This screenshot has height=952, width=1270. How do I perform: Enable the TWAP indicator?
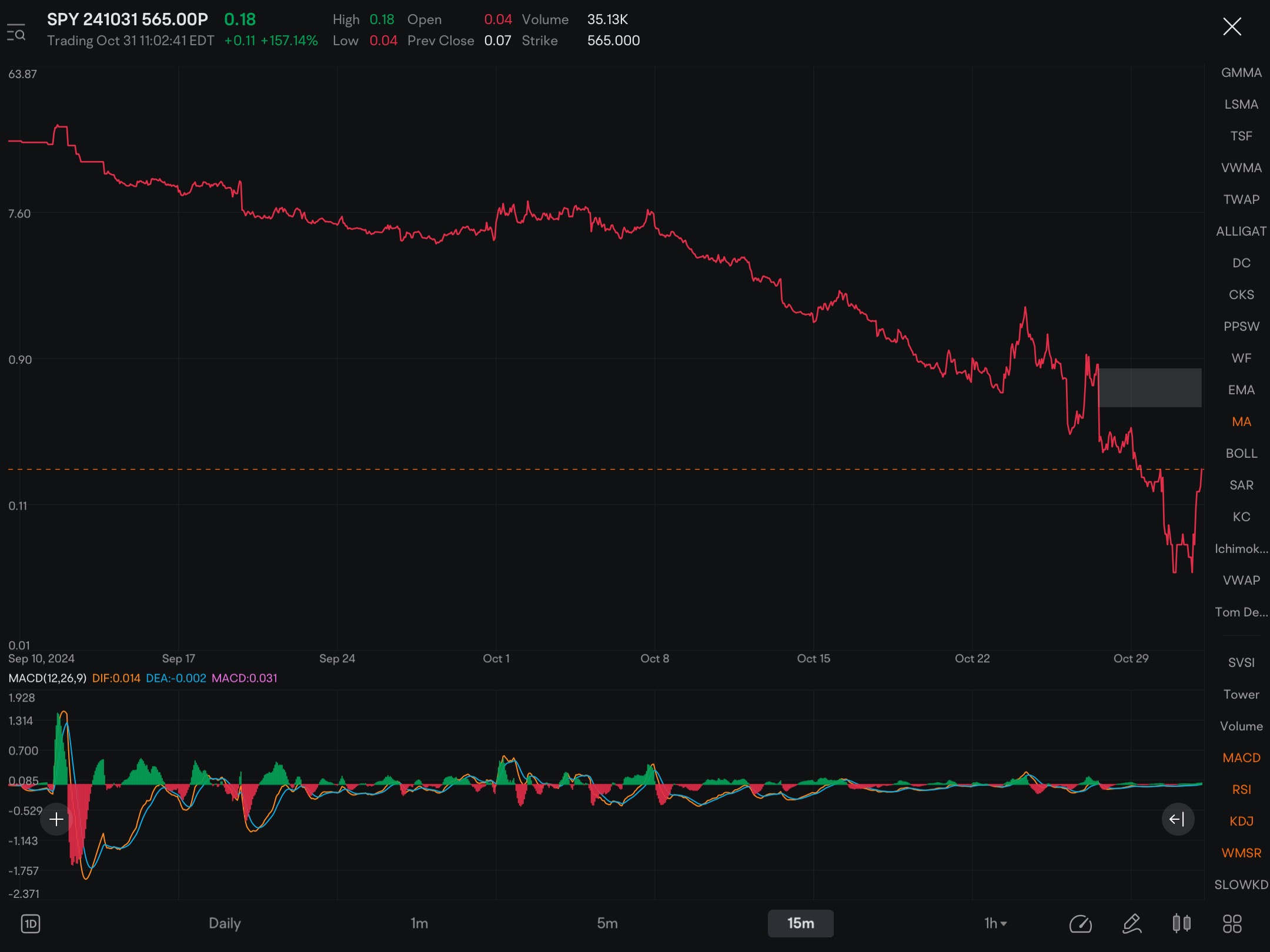1241,200
